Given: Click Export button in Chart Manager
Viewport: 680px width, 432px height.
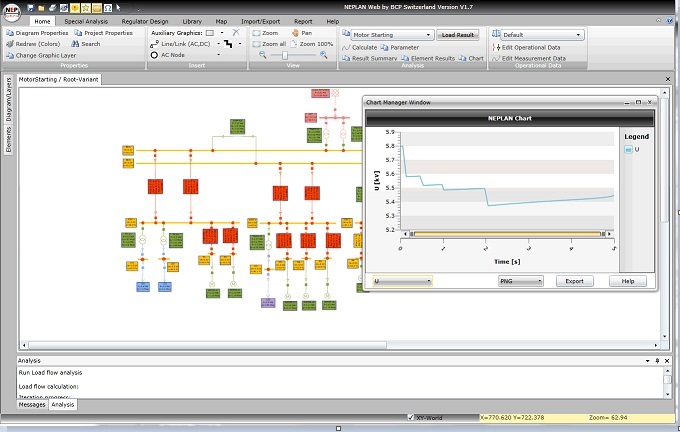Looking at the screenshot, I should pyautogui.click(x=575, y=281).
